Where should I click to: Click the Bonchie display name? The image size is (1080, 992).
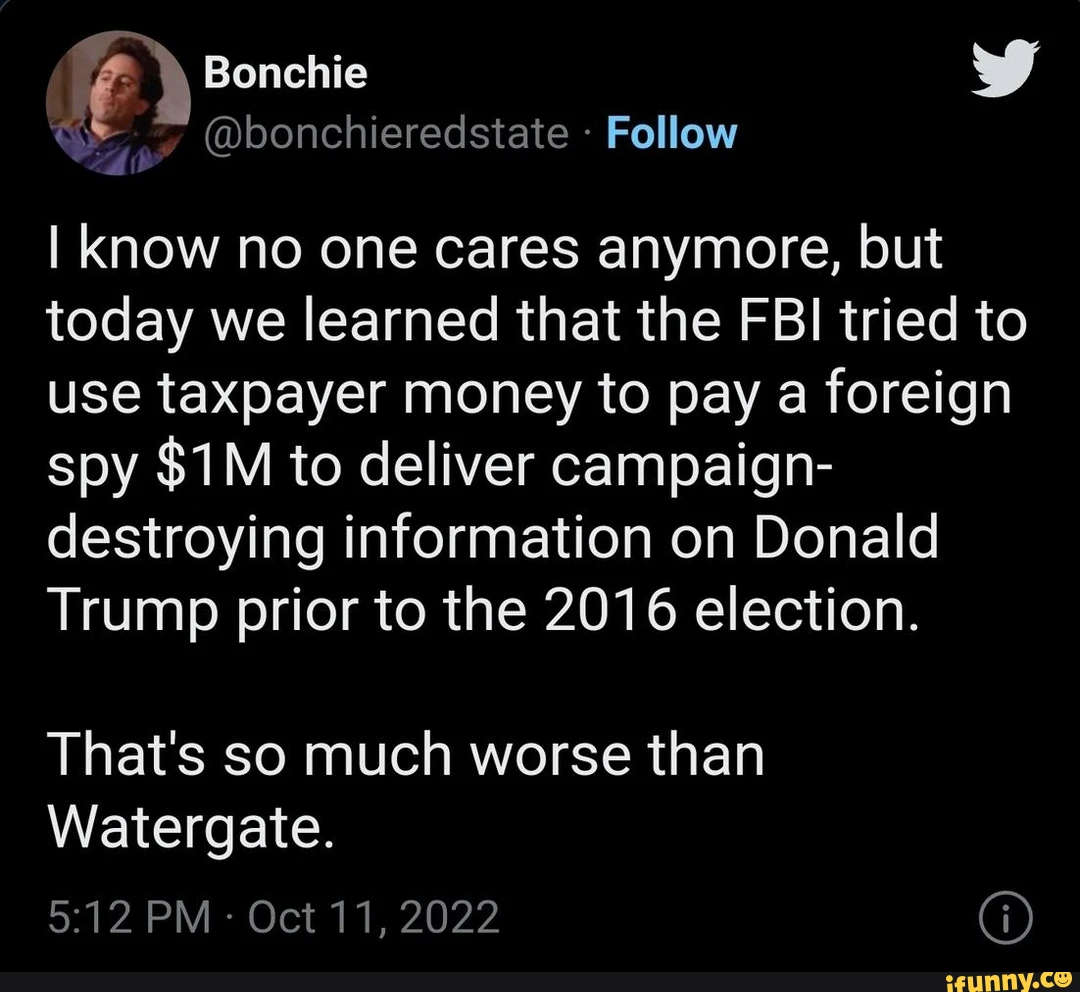tap(285, 73)
